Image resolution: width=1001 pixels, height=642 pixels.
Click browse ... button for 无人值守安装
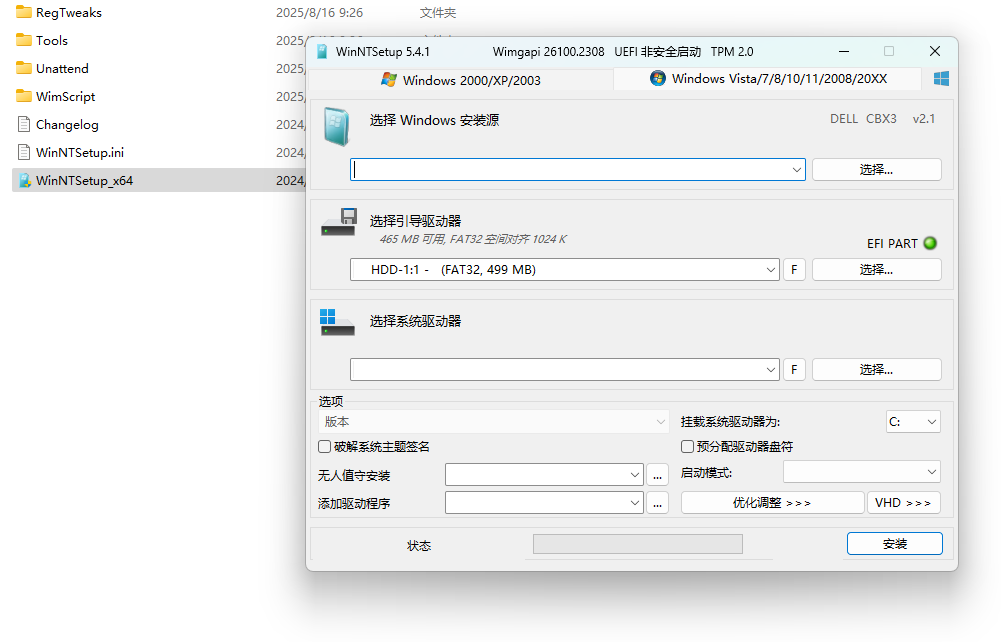coord(658,475)
